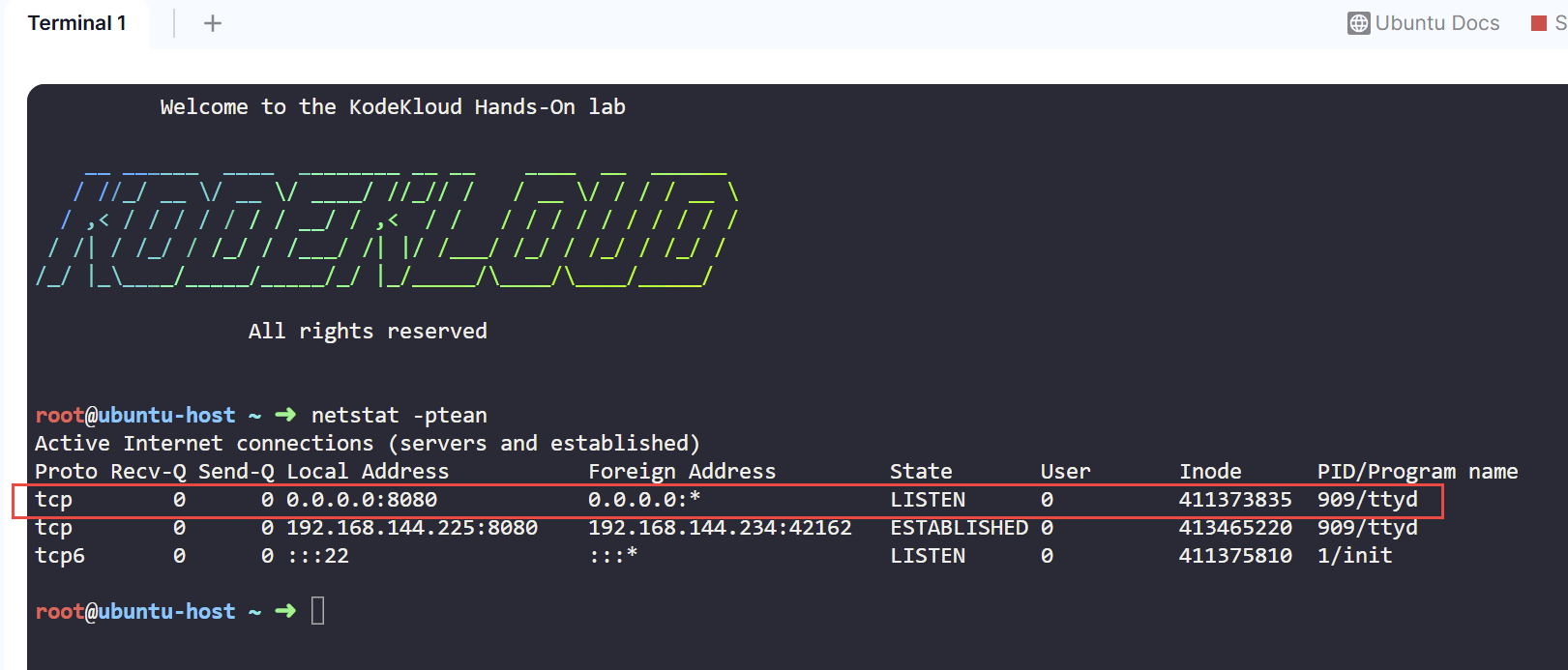Click the 'Send-Q' column header
The image size is (1568, 670).
236,471
